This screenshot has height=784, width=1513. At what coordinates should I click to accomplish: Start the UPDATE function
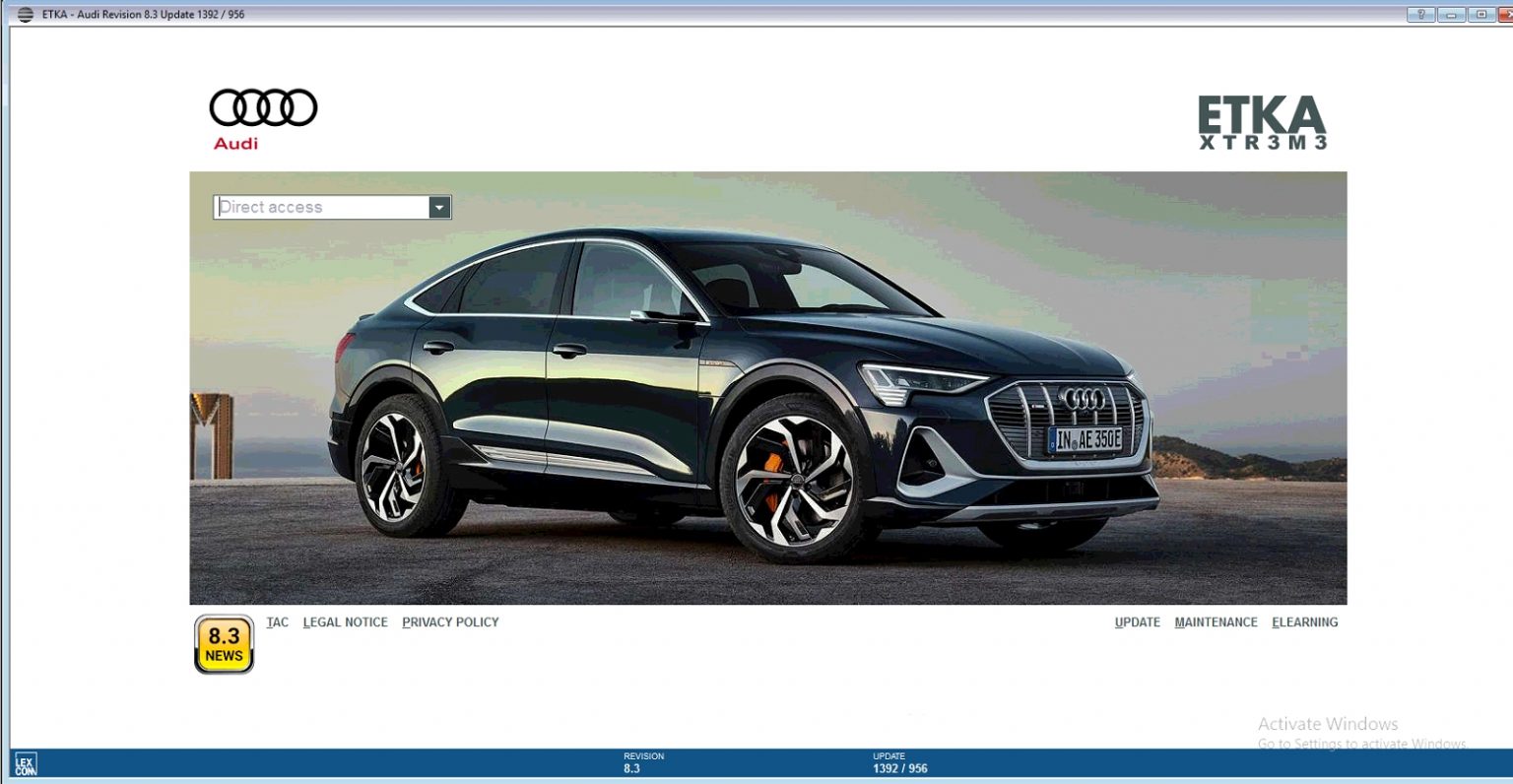coord(1138,621)
